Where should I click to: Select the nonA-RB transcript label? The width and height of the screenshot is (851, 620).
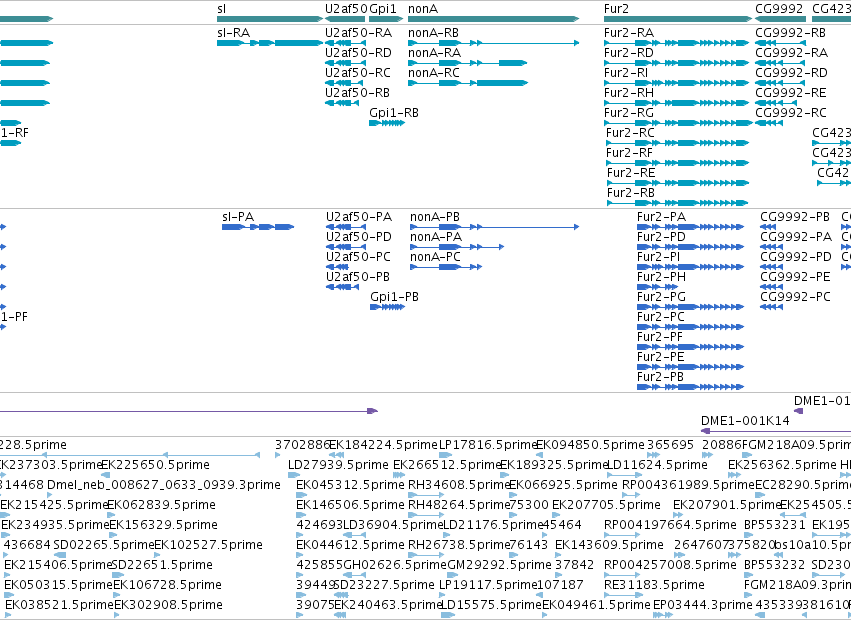tap(433, 33)
